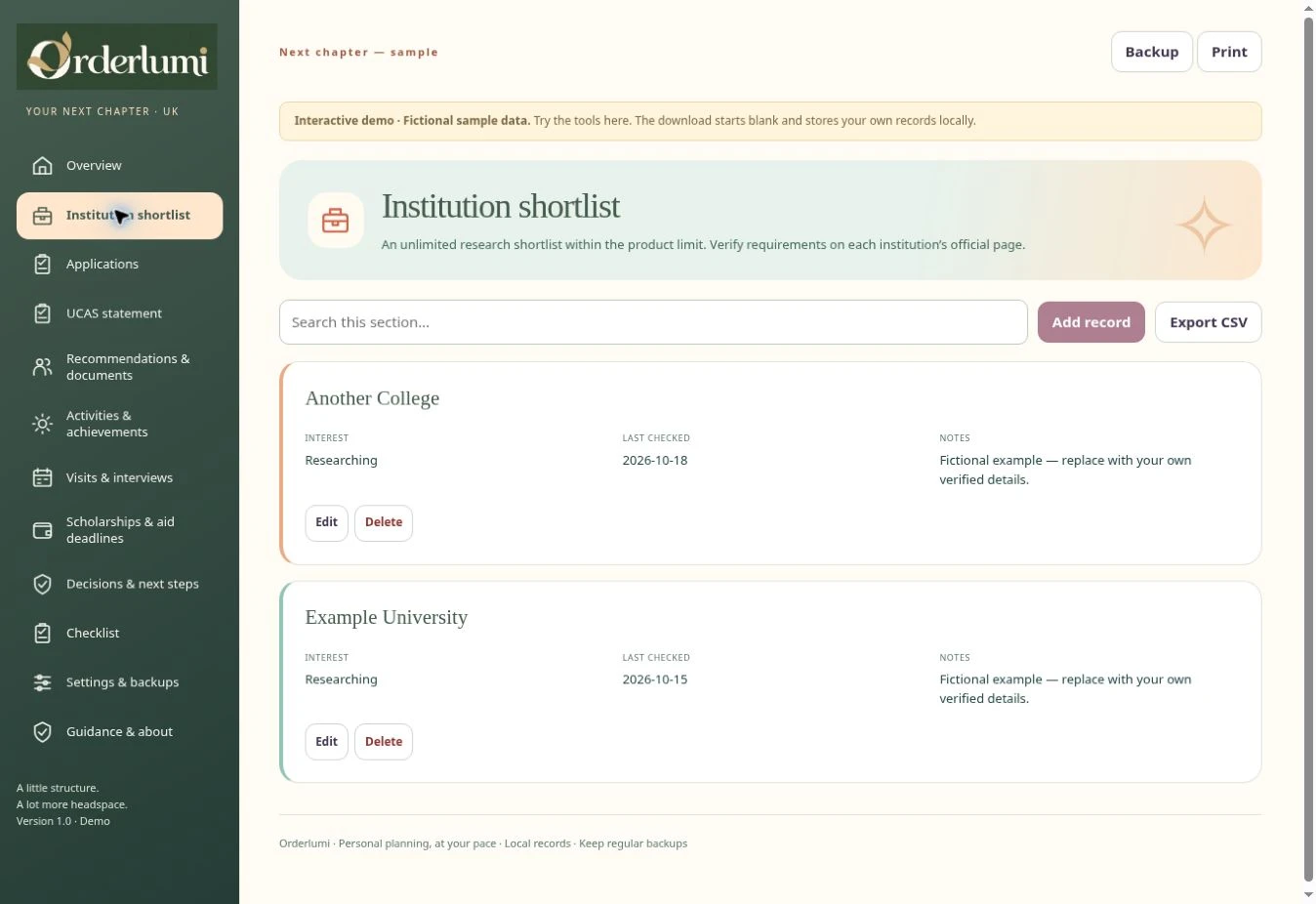Select Activities & achievements
The width and height of the screenshot is (1316, 904).
[x=119, y=424]
